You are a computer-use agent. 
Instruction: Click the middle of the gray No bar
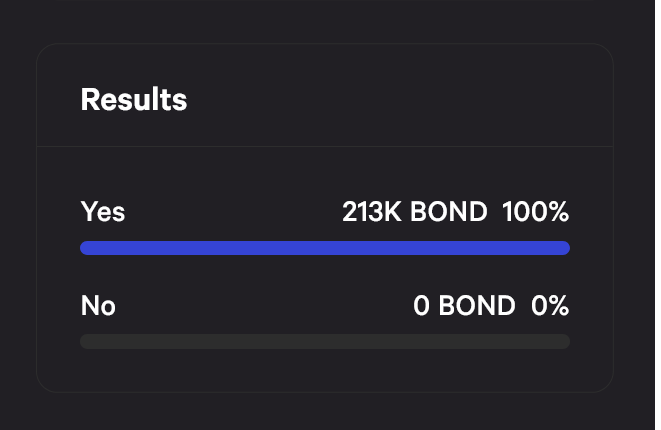point(325,342)
